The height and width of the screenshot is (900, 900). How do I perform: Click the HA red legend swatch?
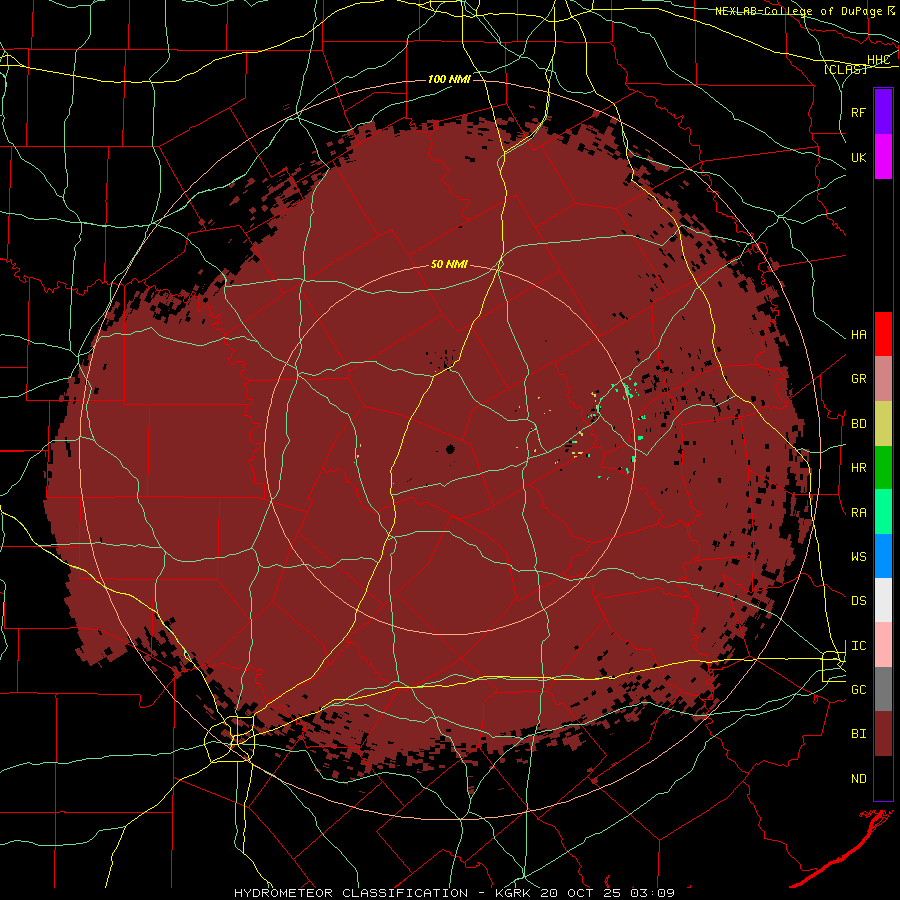883,334
